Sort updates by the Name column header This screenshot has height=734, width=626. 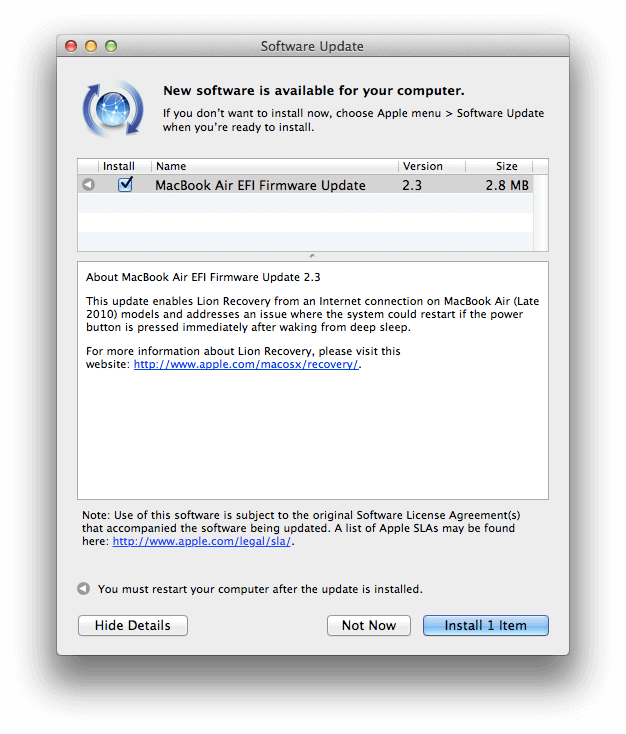click(275, 166)
